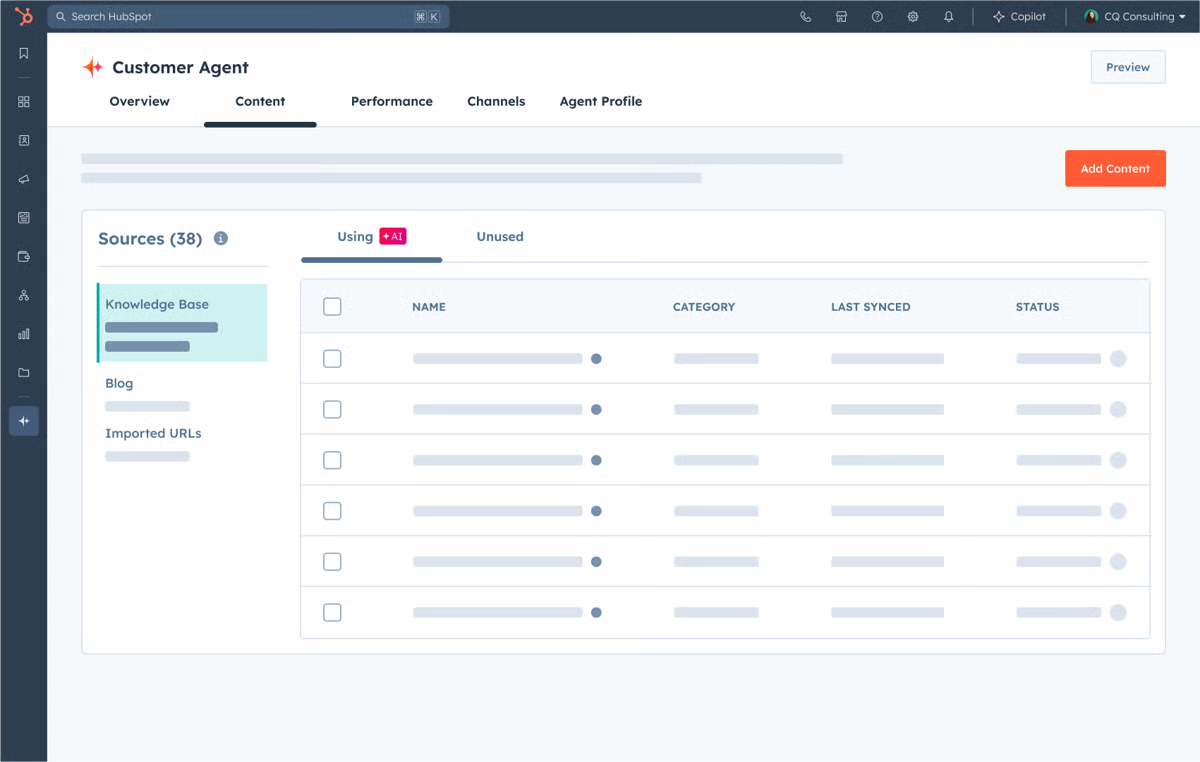Viewport: 1200px width, 762px height.
Task: Check the checkbox on the last table row
Action: tap(332, 612)
